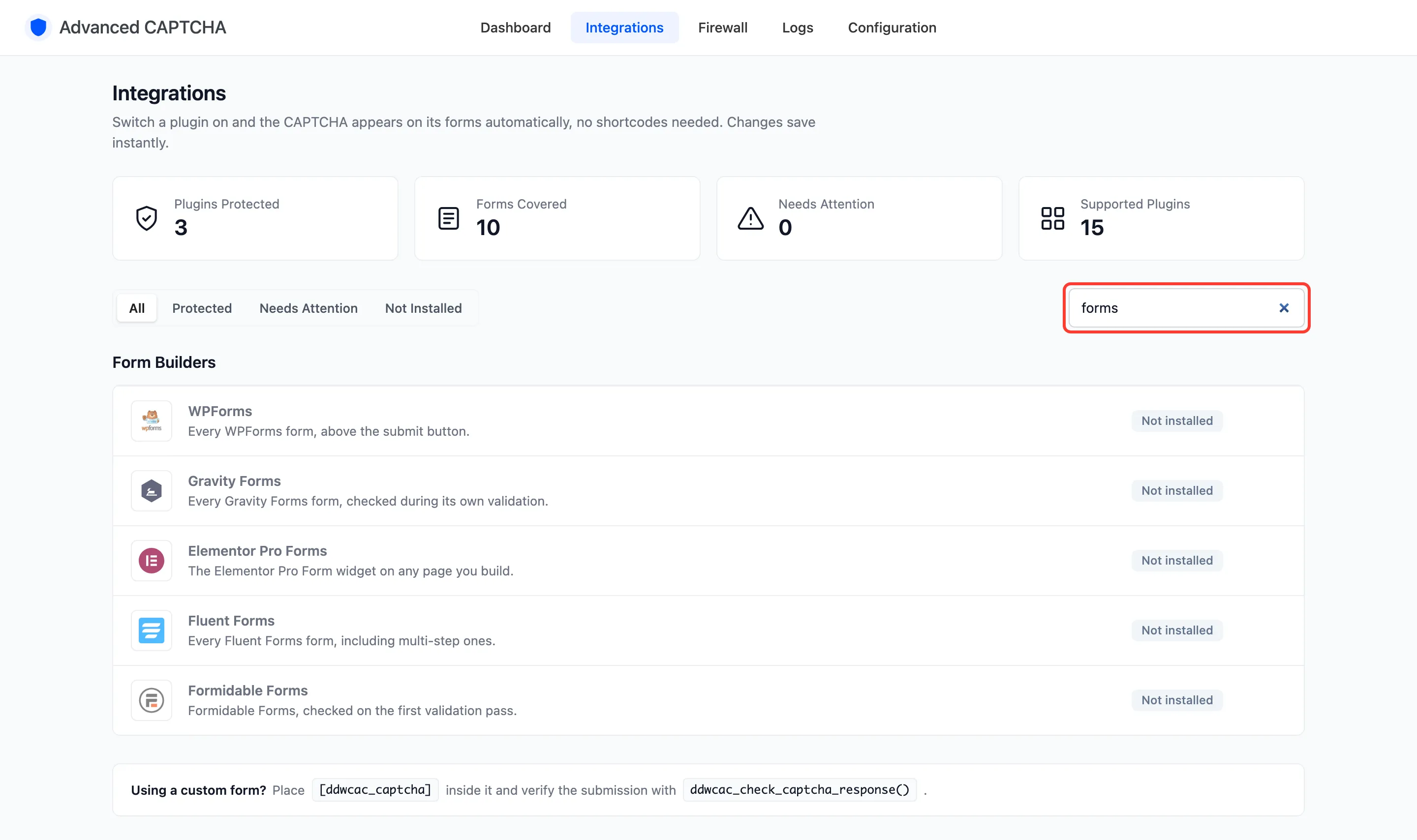Click the Formidable Forms circle icon
Viewport: 1417px width, 840px height.
coord(151,700)
